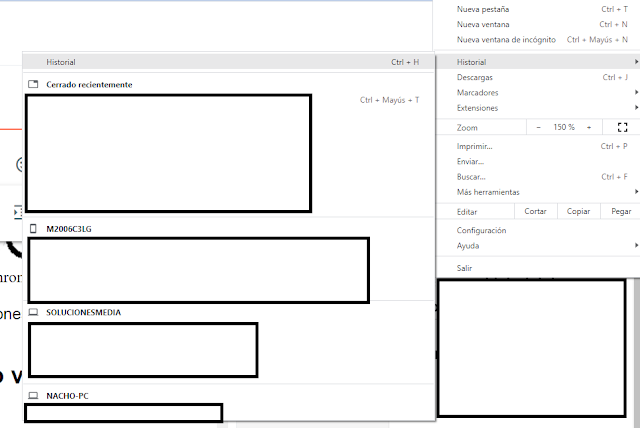
Task: Expand the Extensiones submenu
Action: pos(477,108)
